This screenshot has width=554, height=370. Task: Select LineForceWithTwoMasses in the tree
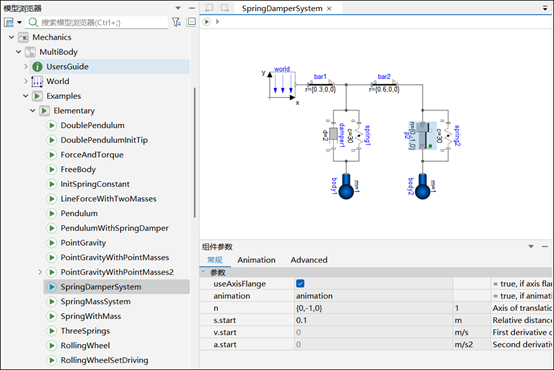pyautogui.click(x=108, y=199)
